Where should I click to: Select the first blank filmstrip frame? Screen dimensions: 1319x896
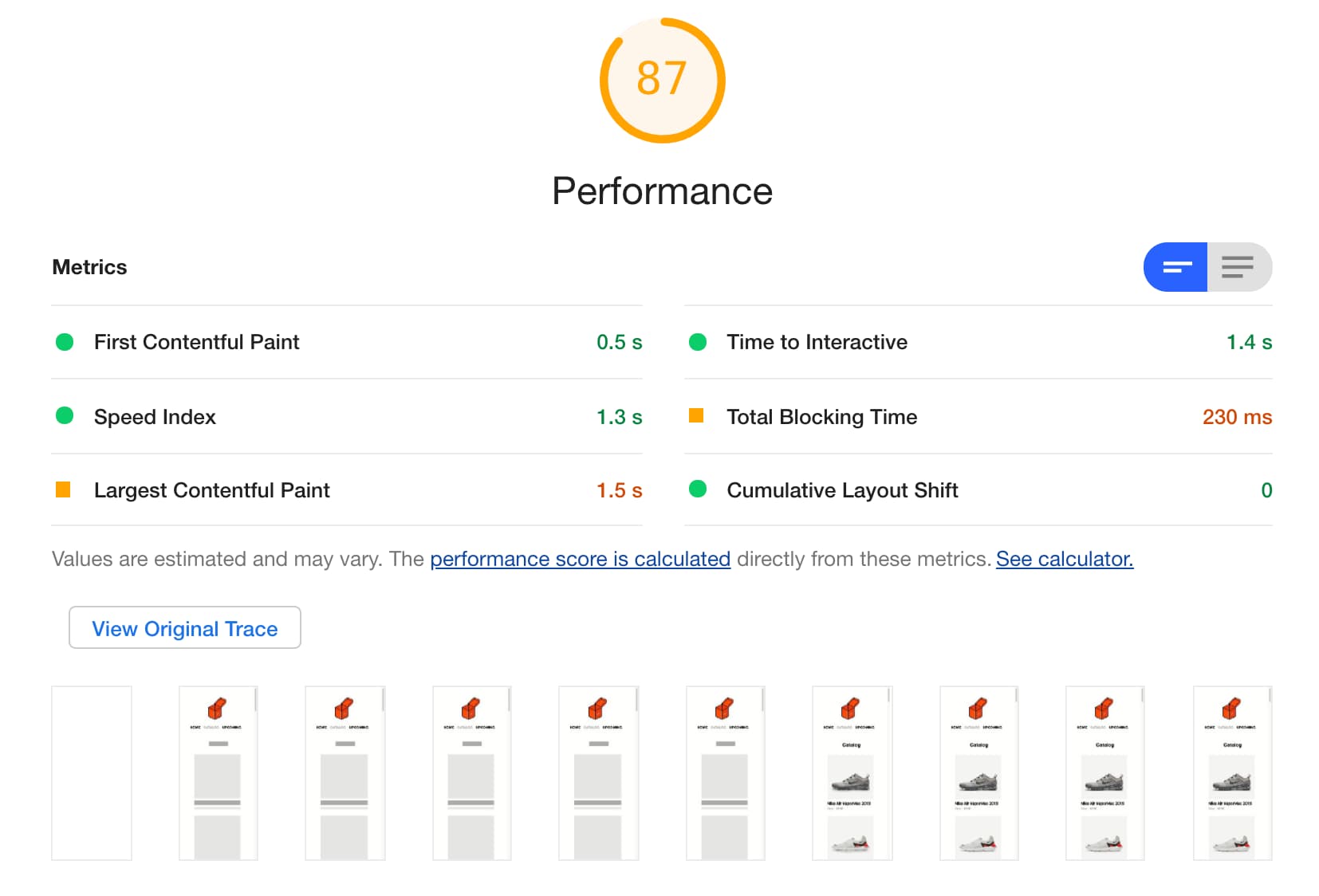92,772
